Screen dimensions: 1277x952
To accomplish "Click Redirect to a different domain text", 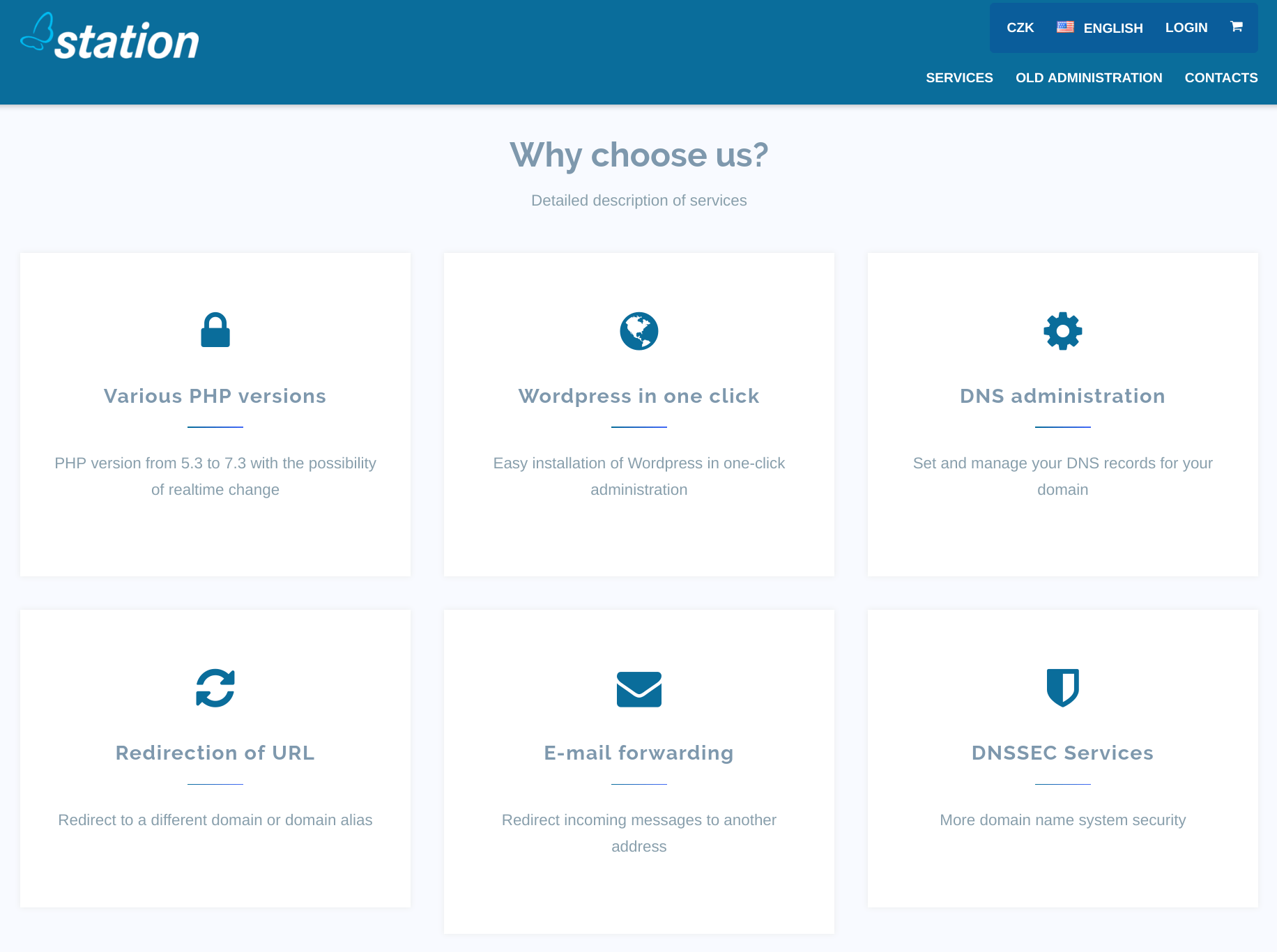I will point(215,820).
